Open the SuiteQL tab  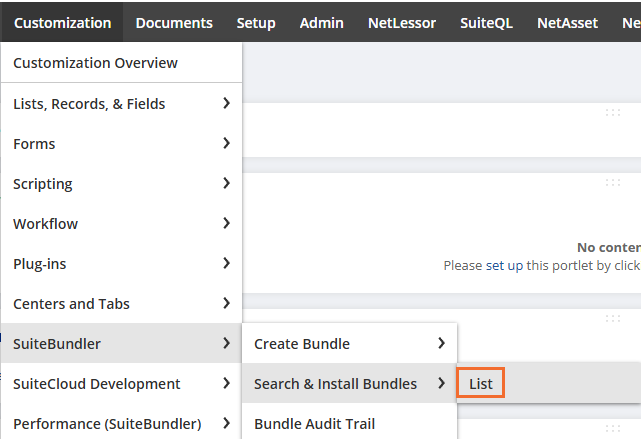[x=486, y=23]
